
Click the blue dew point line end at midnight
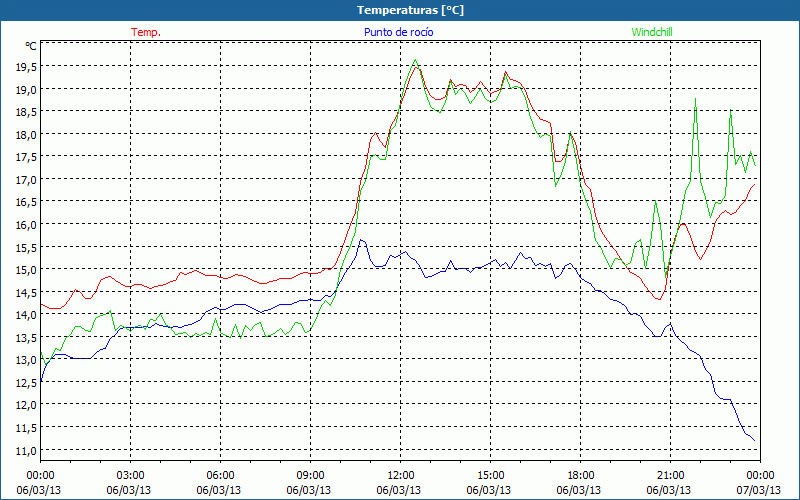tap(754, 441)
